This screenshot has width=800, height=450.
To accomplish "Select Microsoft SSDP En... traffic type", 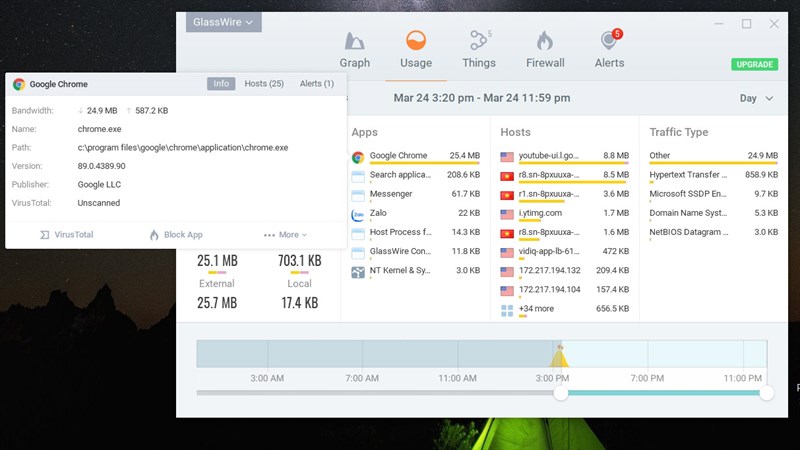I will (713, 195).
